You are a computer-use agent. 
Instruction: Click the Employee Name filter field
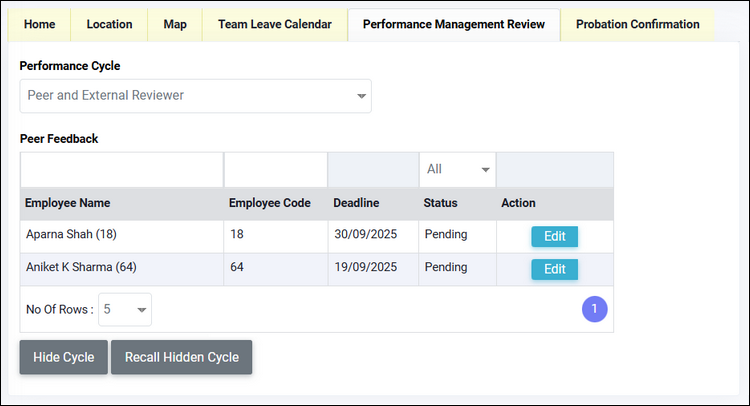click(x=121, y=169)
